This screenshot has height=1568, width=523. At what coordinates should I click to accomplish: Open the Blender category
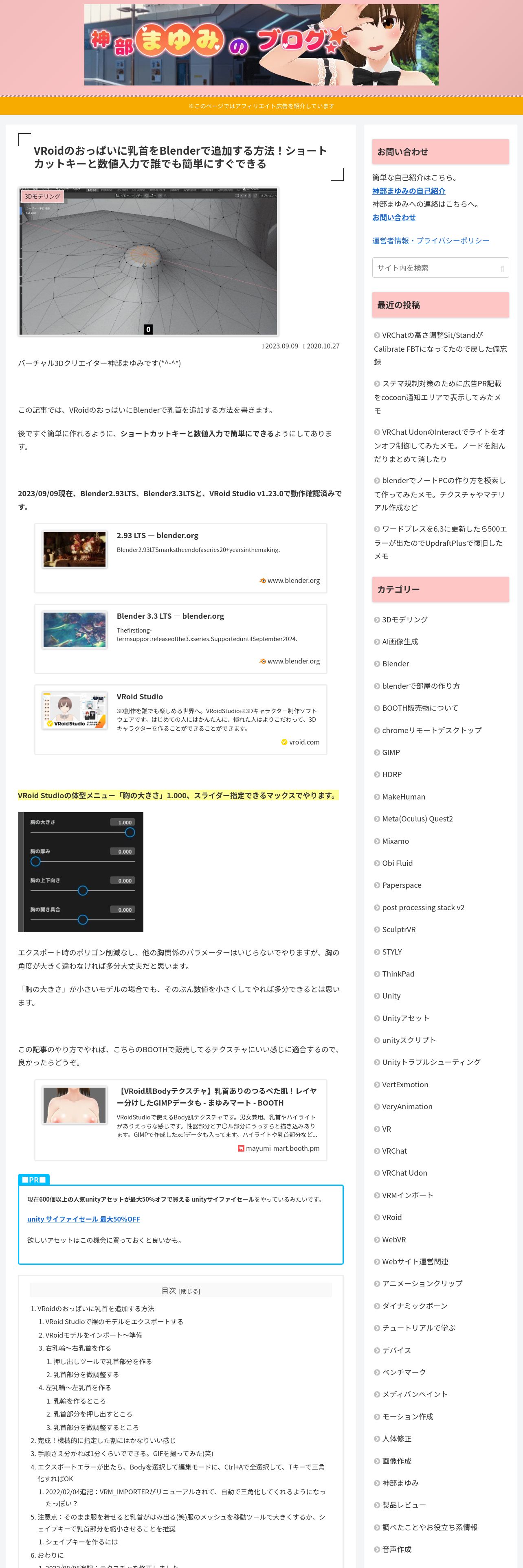click(x=395, y=664)
